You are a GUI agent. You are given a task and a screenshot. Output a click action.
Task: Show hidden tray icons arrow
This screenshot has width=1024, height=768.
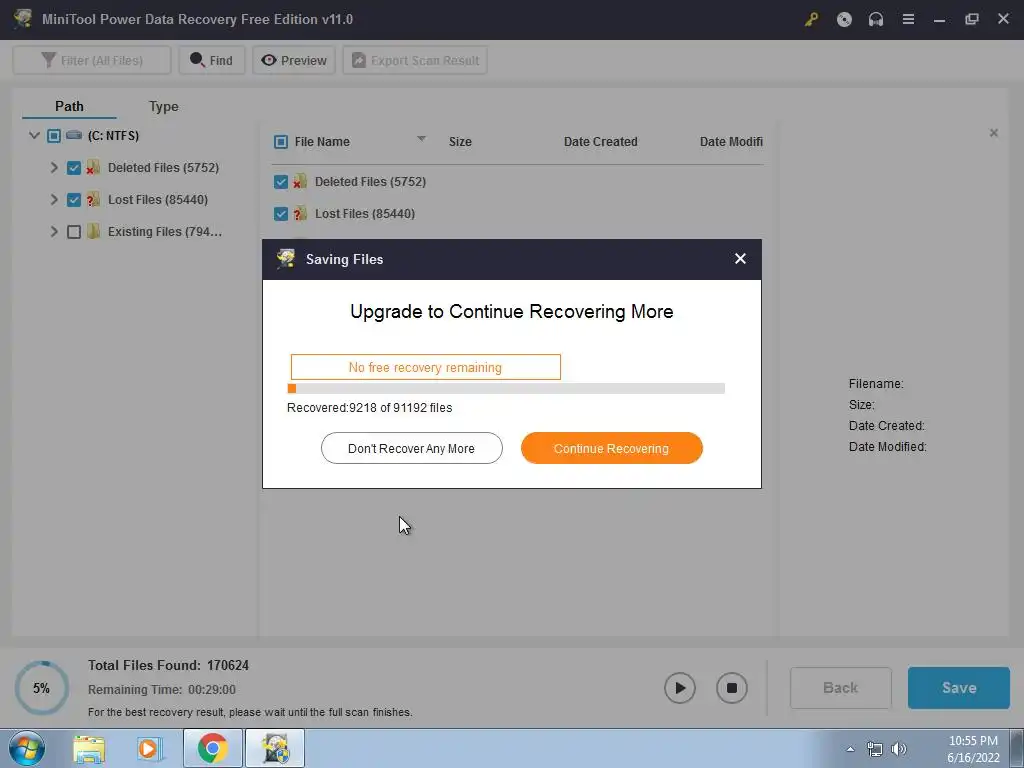click(850, 749)
